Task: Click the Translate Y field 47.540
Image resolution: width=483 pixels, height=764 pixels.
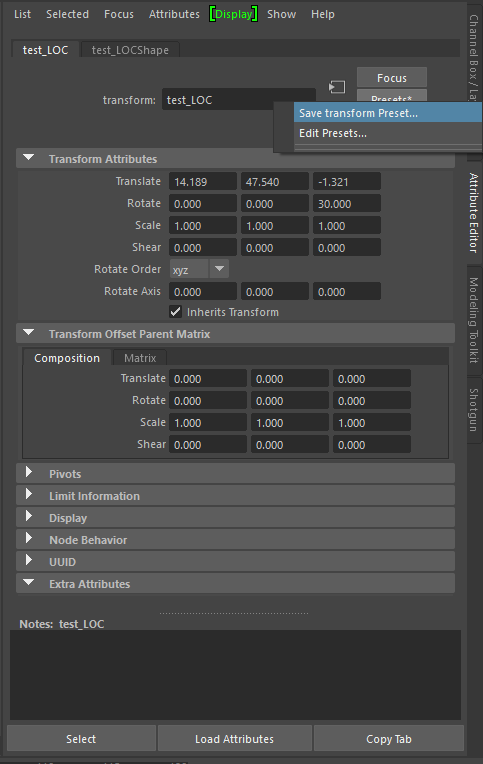Action: point(275,181)
